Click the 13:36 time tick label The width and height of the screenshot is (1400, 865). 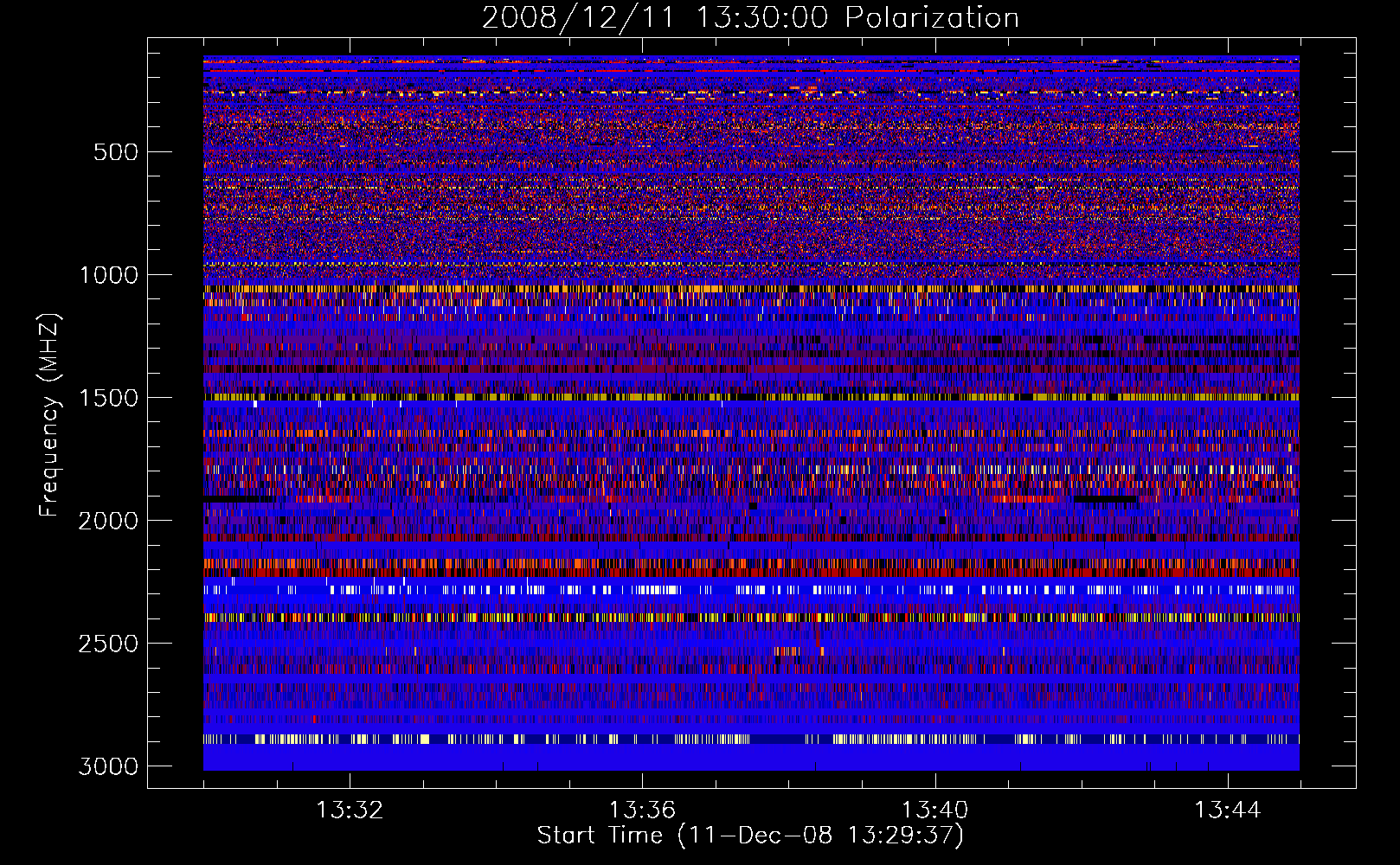(x=642, y=811)
